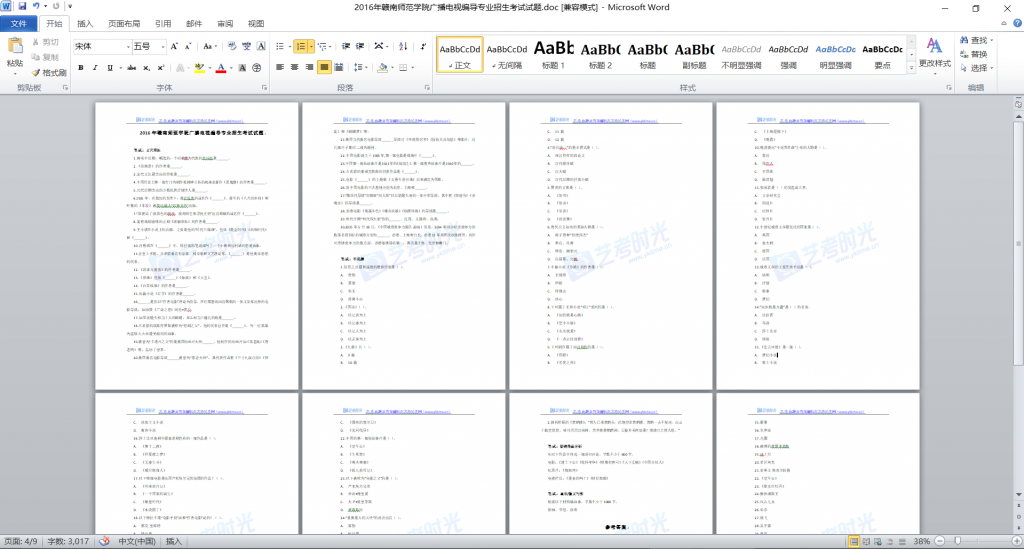This screenshot has width=1024, height=549.
Task: Click the subscript icon
Action: (146, 68)
